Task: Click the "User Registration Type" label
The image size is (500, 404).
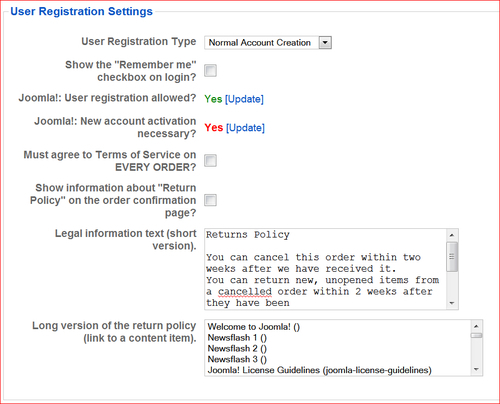Action: (139, 41)
